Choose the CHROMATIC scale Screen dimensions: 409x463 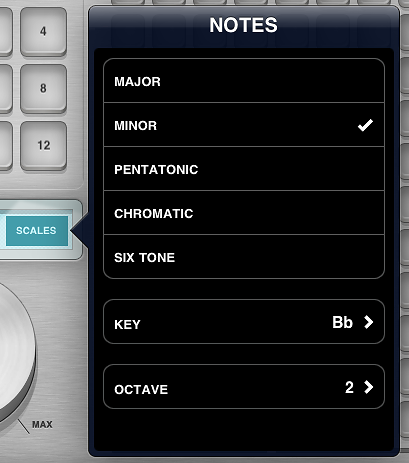(244, 213)
